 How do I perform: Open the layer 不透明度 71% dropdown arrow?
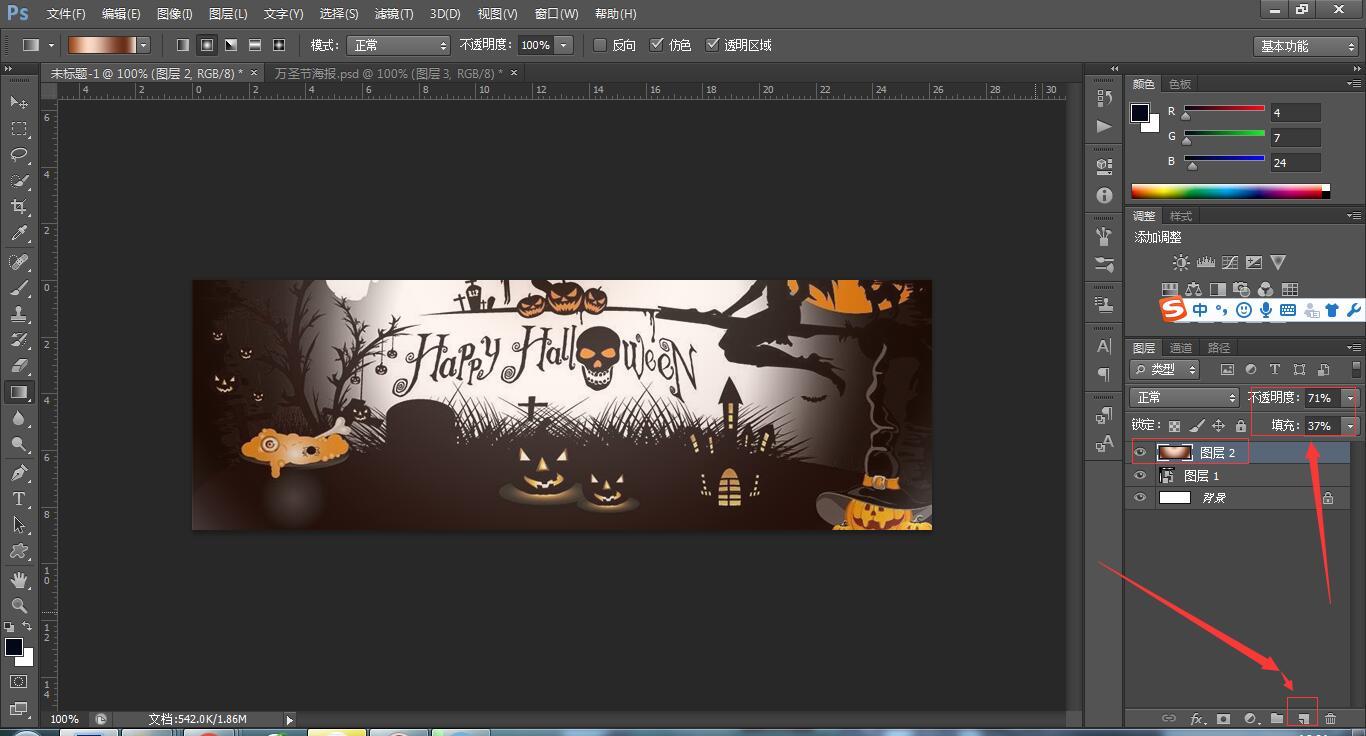coord(1350,398)
